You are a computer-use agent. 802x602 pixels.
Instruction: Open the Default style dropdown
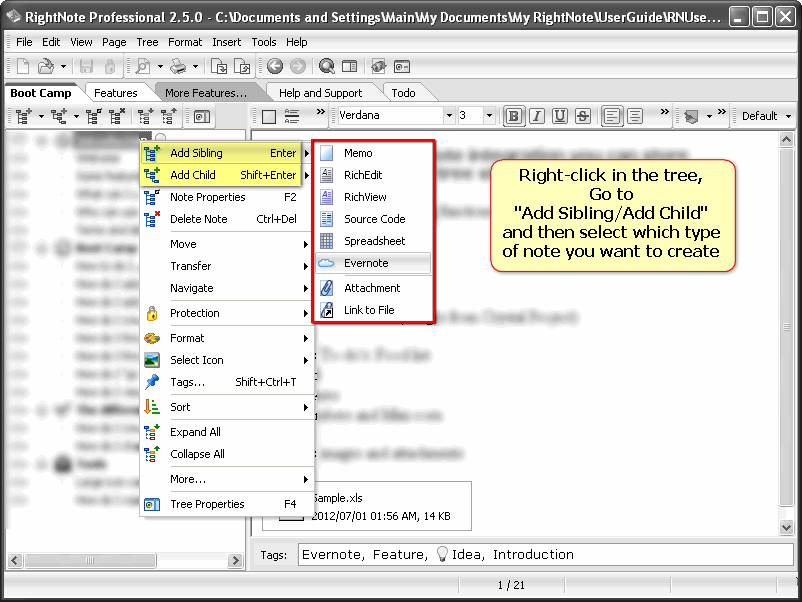[x=788, y=117]
